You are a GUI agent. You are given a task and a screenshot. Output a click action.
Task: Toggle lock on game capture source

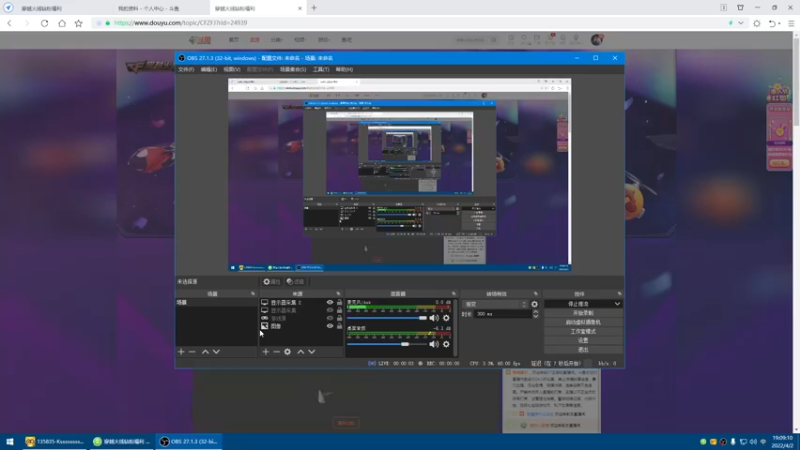[x=339, y=318]
